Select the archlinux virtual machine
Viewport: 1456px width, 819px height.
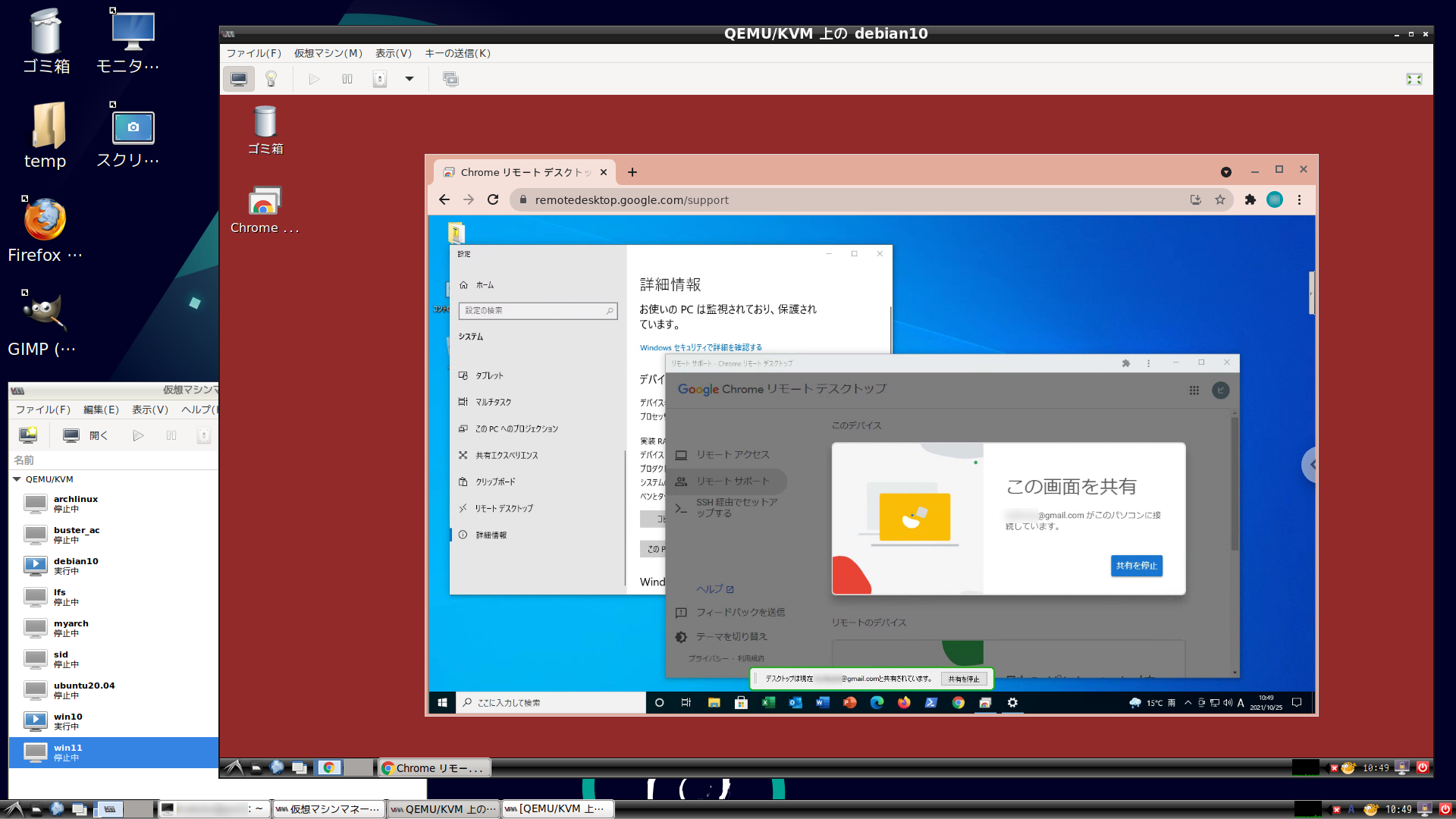[114, 504]
